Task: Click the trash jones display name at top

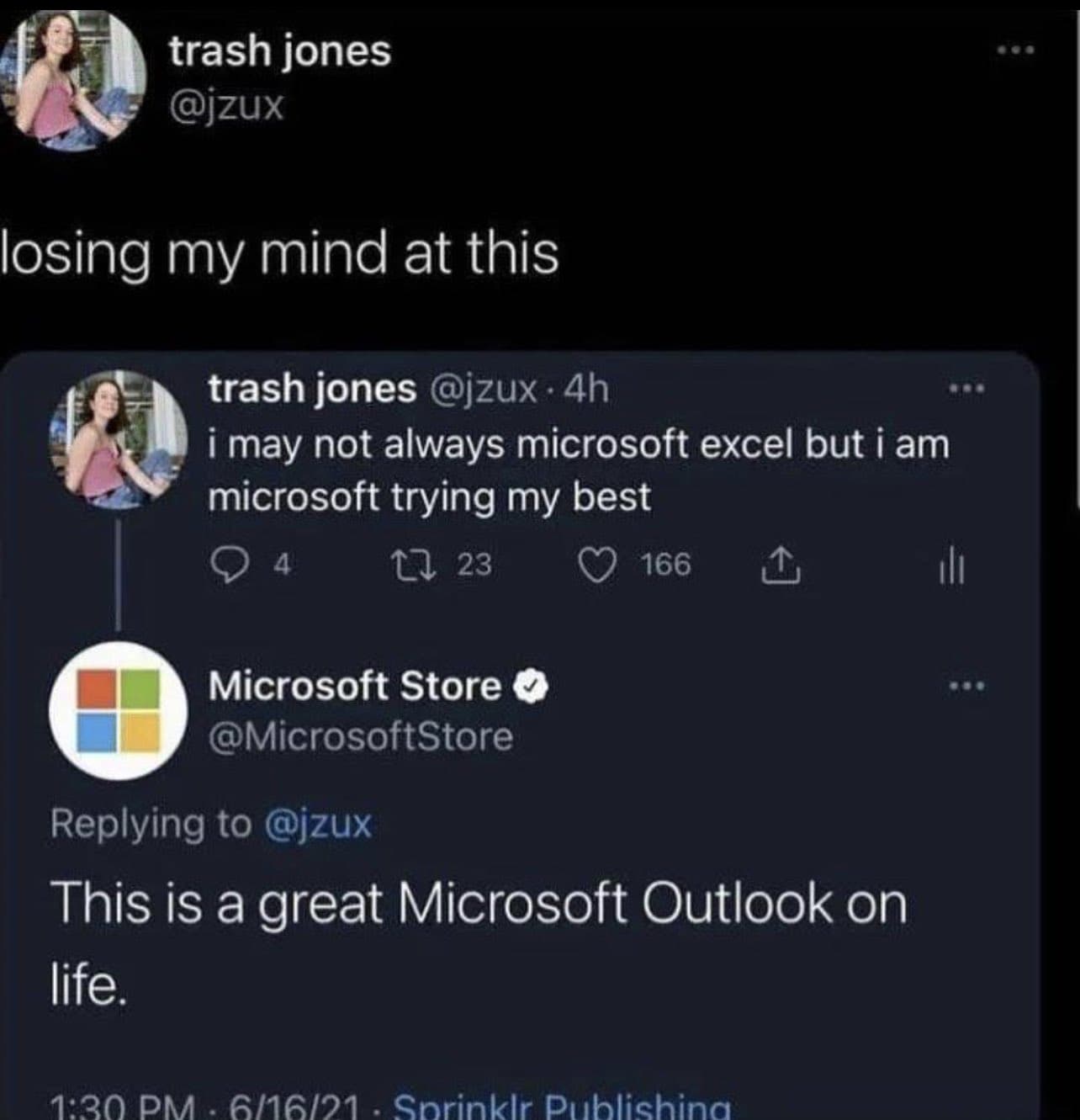Action: pyautogui.click(x=280, y=50)
